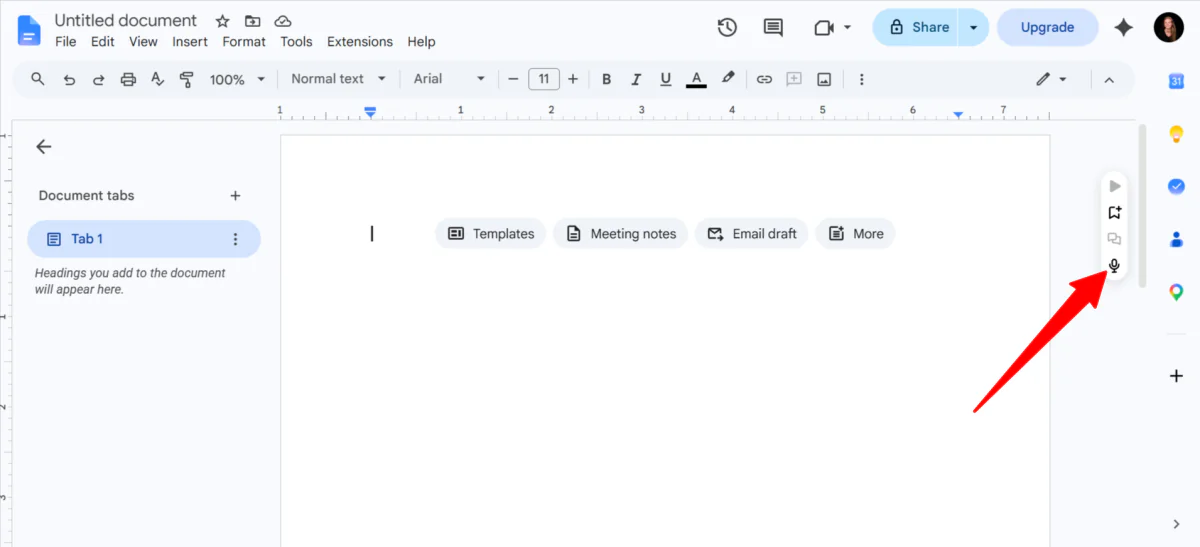Viewport: 1200px width, 547px height.
Task: Click the Upgrade button
Action: click(1047, 27)
